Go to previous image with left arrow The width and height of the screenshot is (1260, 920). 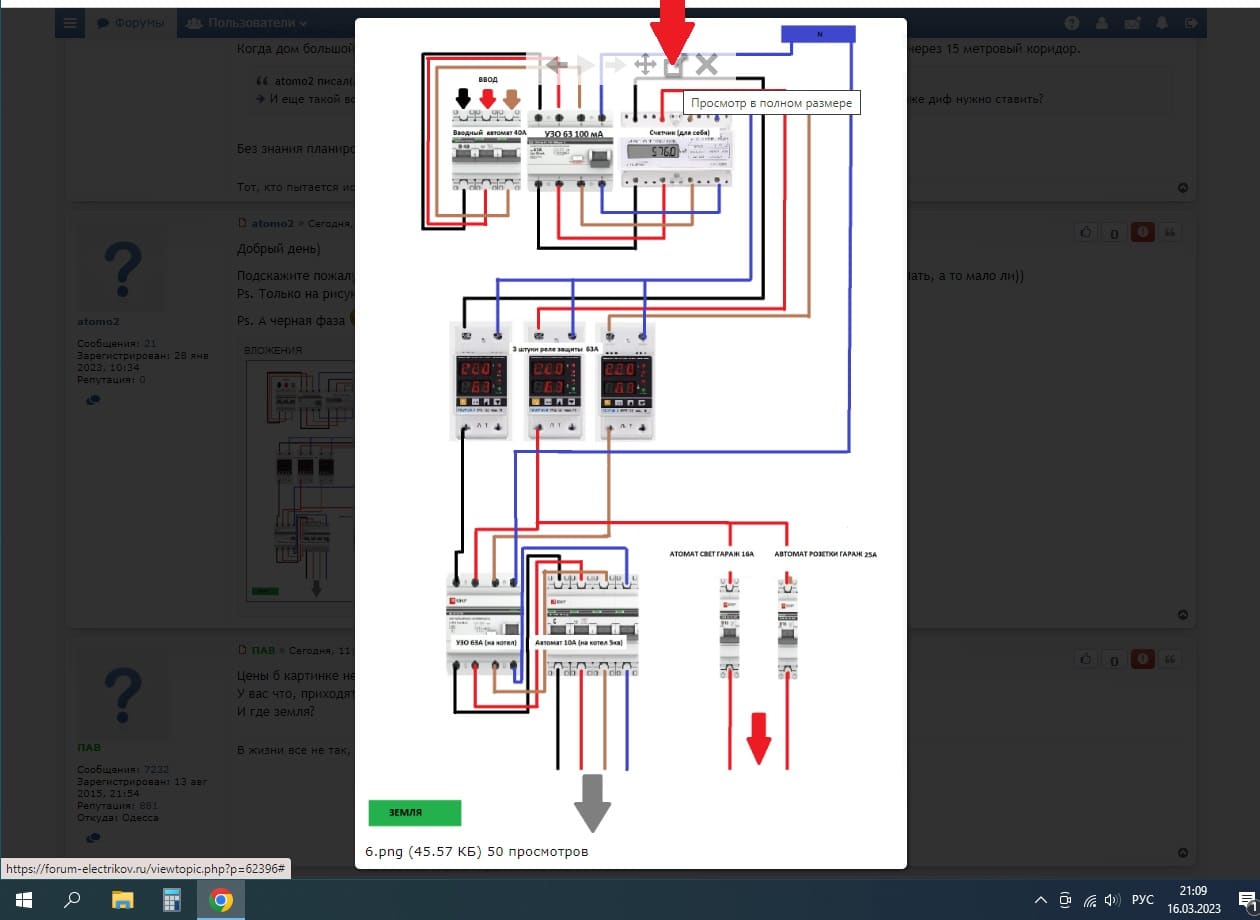pos(557,66)
